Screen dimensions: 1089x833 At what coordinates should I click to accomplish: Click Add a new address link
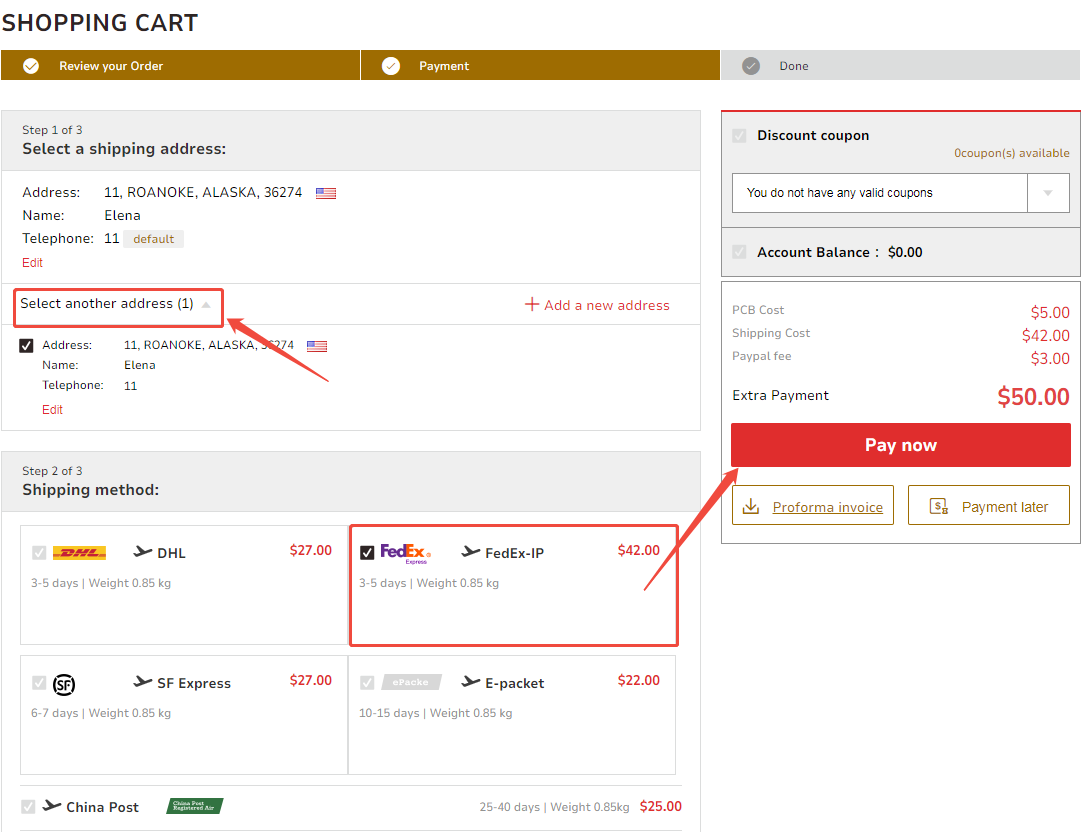click(597, 305)
